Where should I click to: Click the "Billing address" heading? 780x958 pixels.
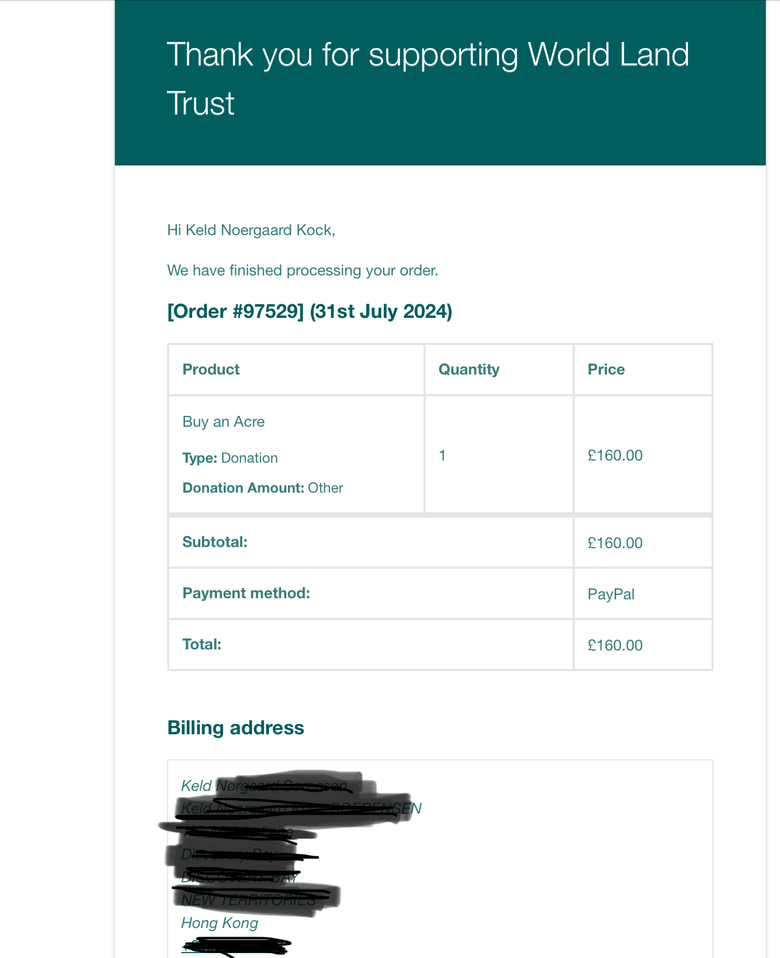(x=236, y=728)
